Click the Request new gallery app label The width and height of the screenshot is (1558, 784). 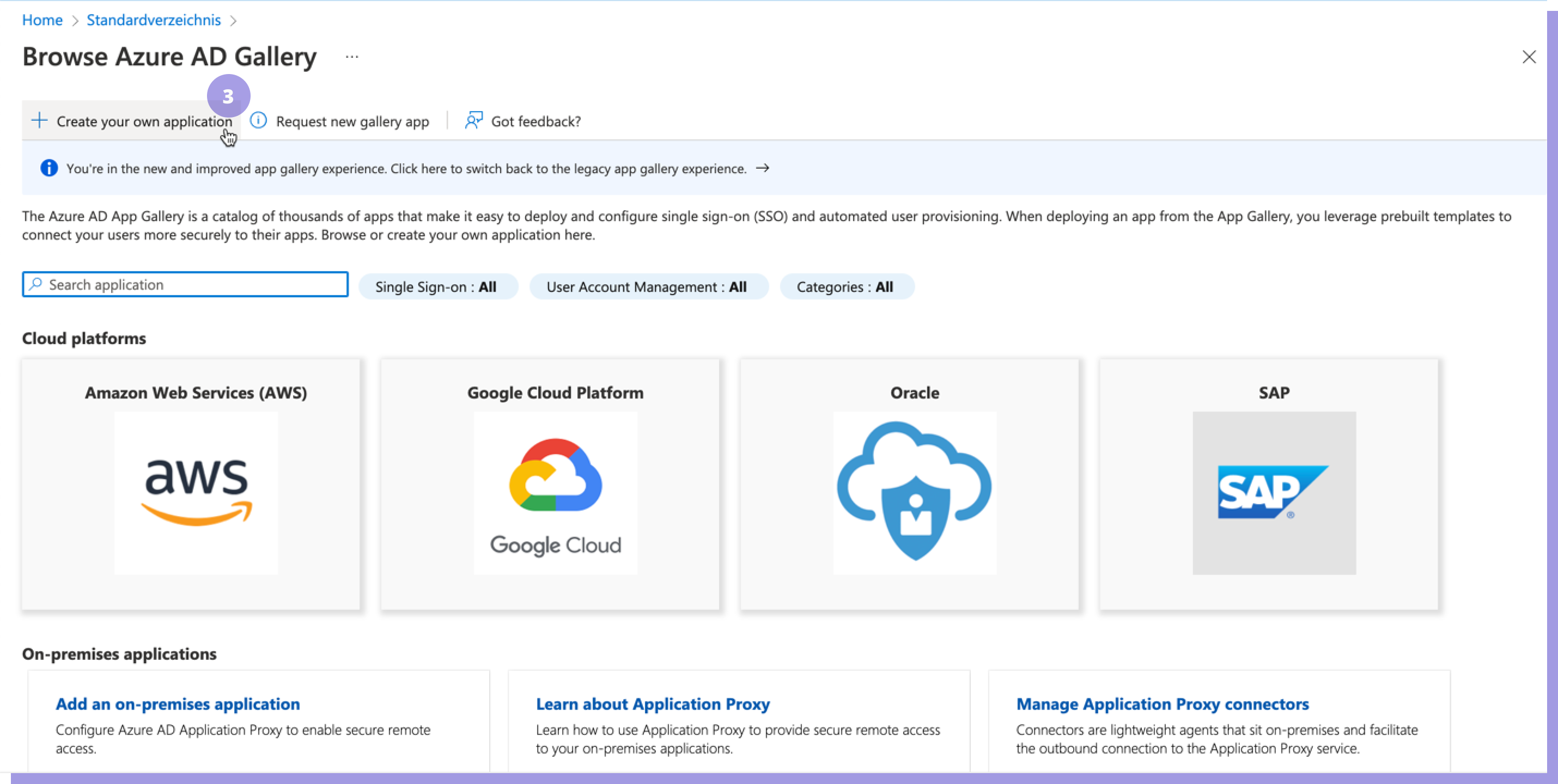[x=352, y=121]
